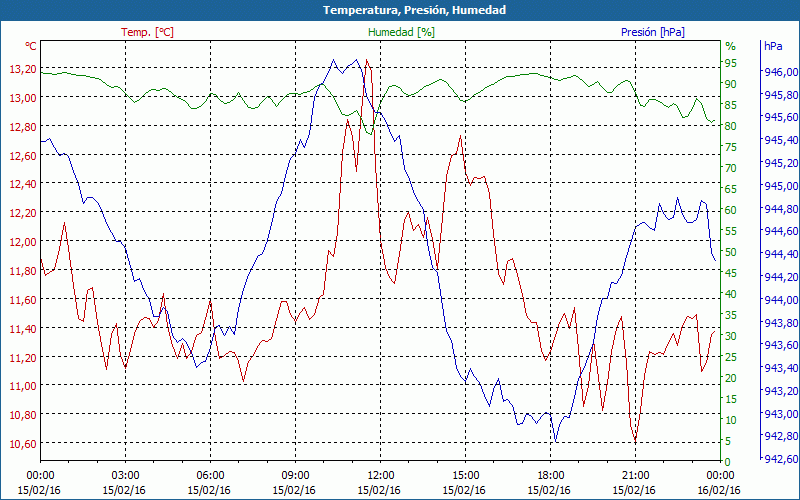Click the '11,60' temperature axis value
The height and width of the screenshot is (500, 800).
coord(23,299)
